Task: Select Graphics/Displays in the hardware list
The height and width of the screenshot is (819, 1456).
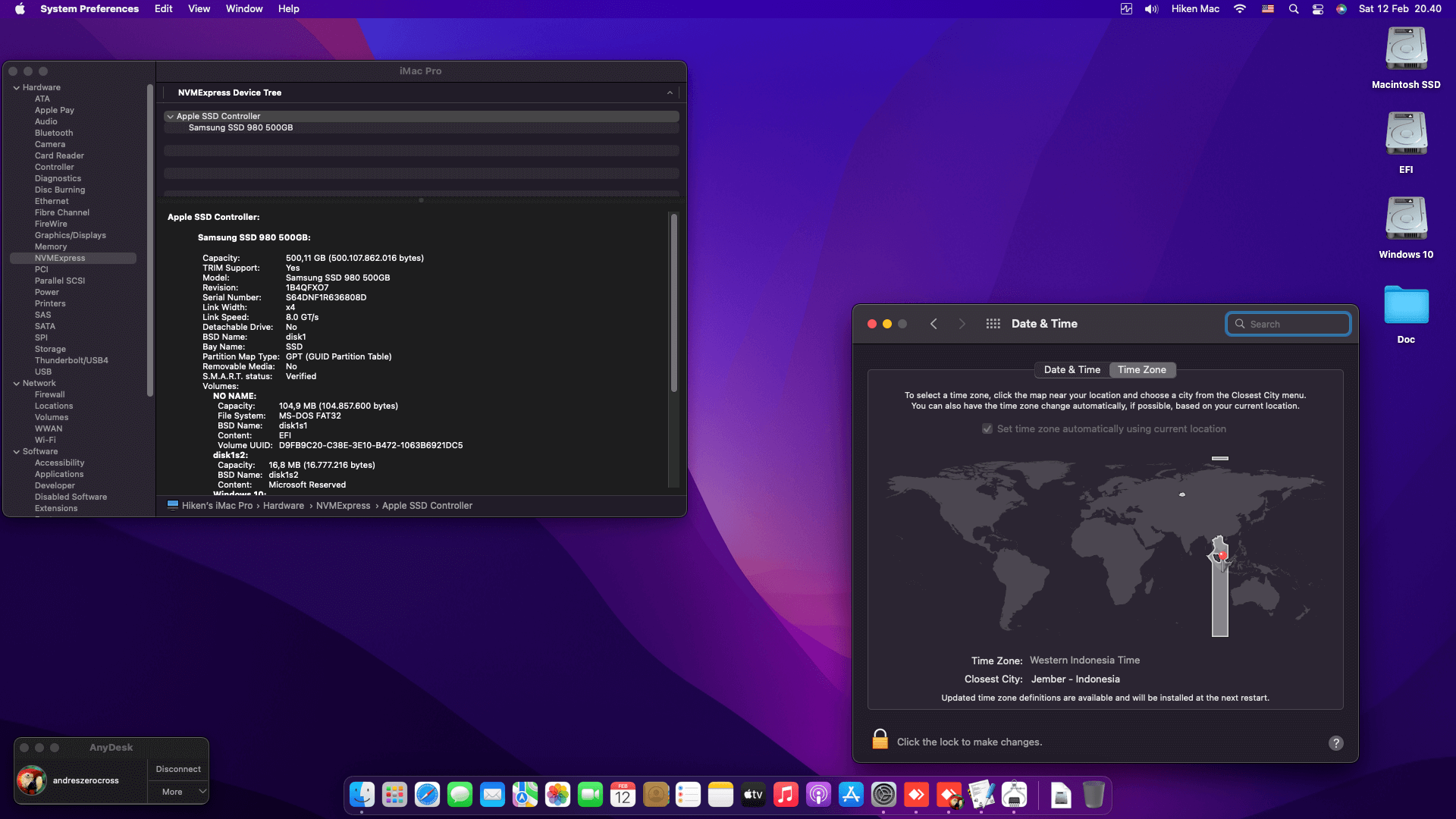Action: click(x=70, y=236)
